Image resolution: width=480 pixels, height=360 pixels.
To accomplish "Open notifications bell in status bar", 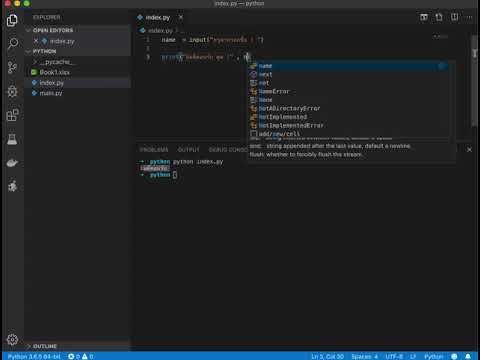I will click(468, 356).
